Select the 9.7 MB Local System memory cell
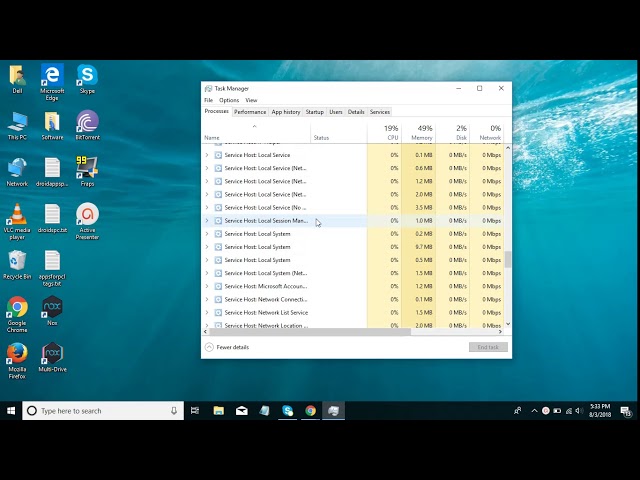Image resolution: width=640 pixels, height=480 pixels. pyautogui.click(x=418, y=247)
